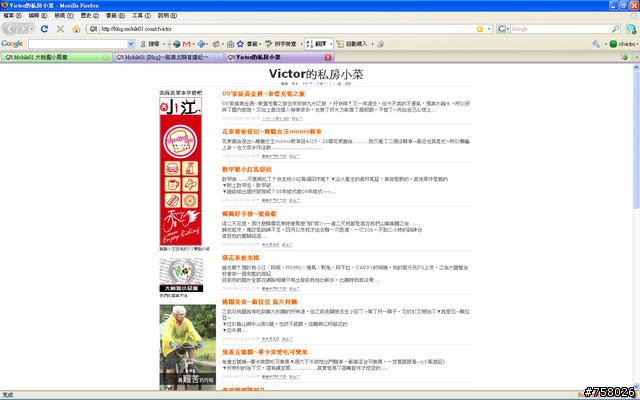Click the cyclist in yellow raincoat photo

click(x=188, y=347)
